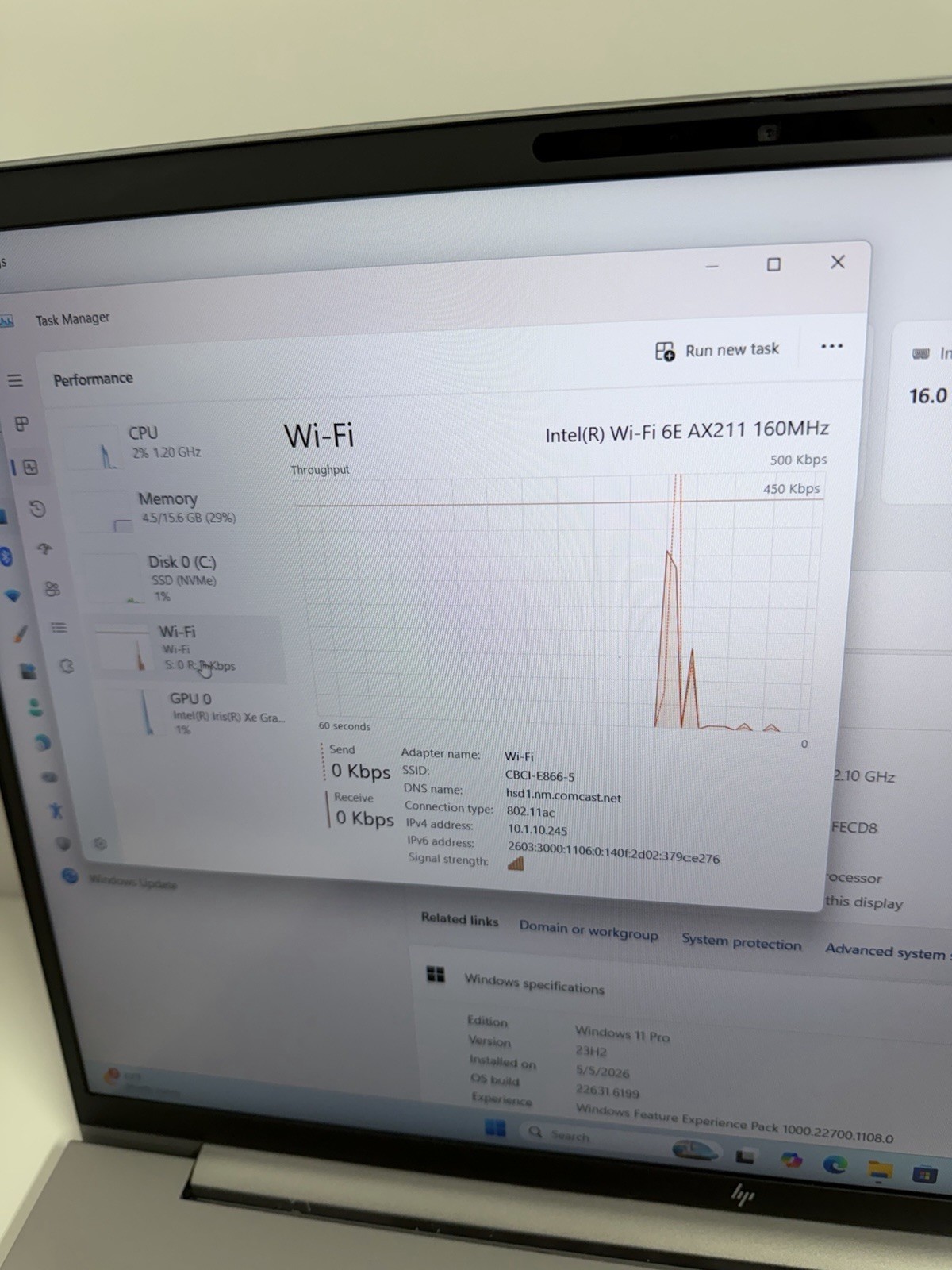Open Accessibility icon in Settings sidebar

pos(55,810)
